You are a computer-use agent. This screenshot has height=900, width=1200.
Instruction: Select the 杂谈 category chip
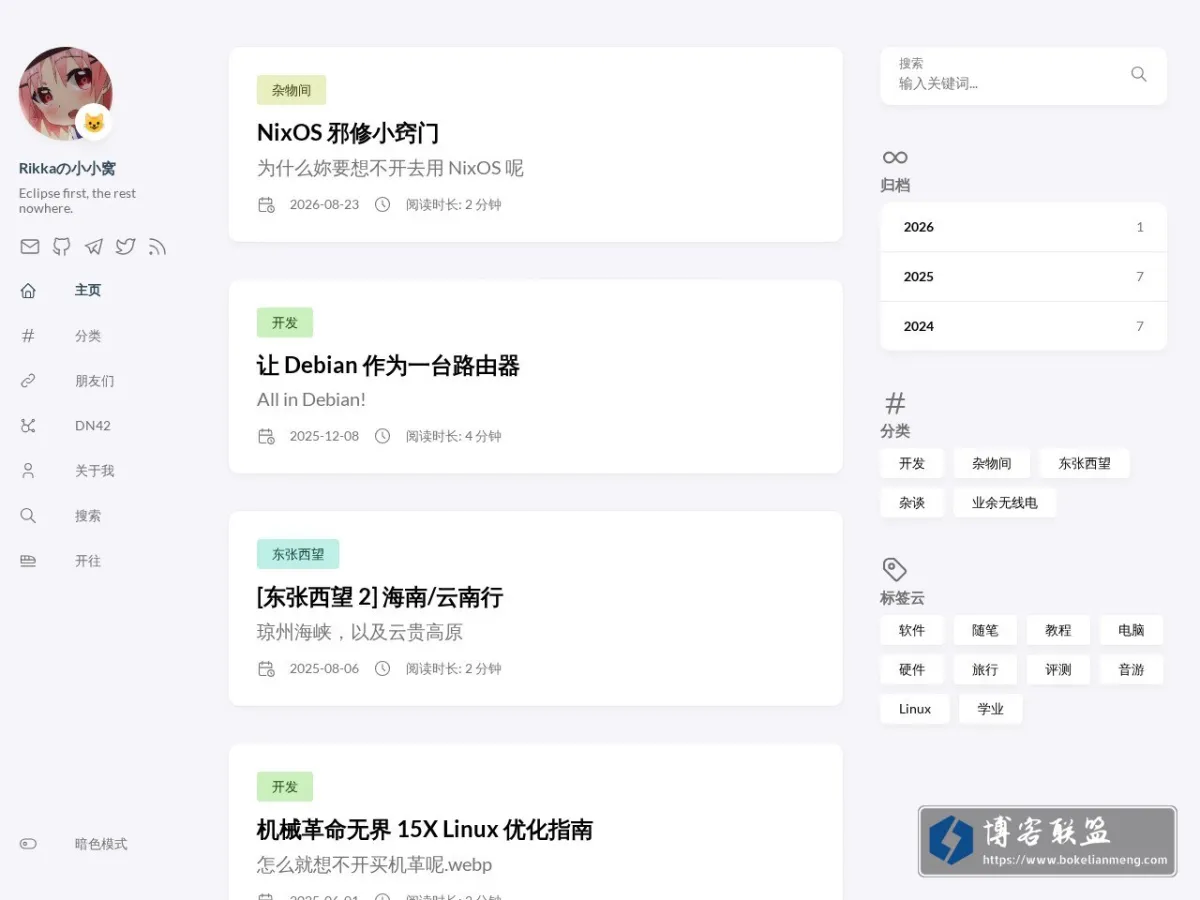[x=912, y=503]
